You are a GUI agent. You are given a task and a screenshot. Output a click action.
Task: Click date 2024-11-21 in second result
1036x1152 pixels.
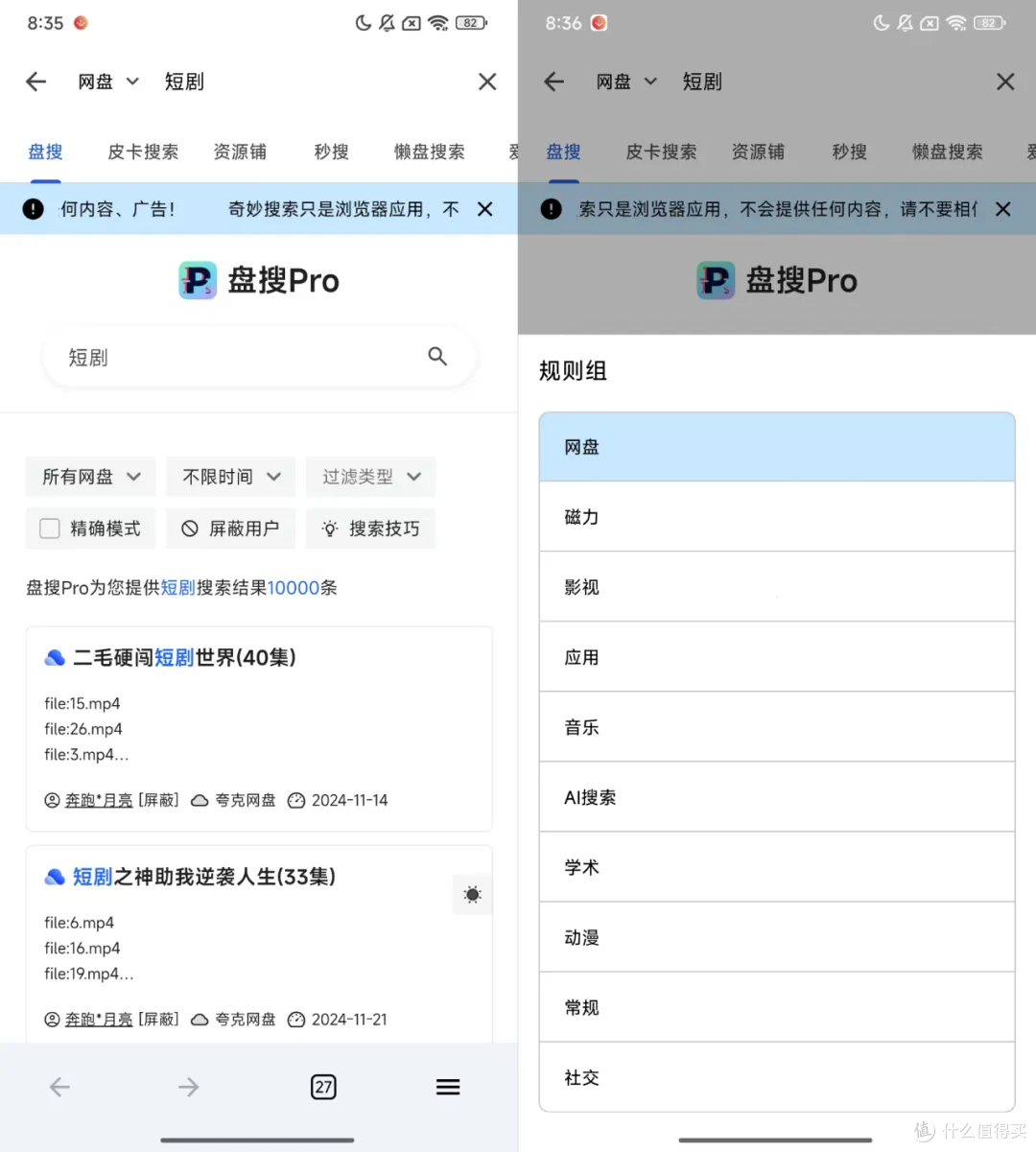click(x=349, y=1019)
